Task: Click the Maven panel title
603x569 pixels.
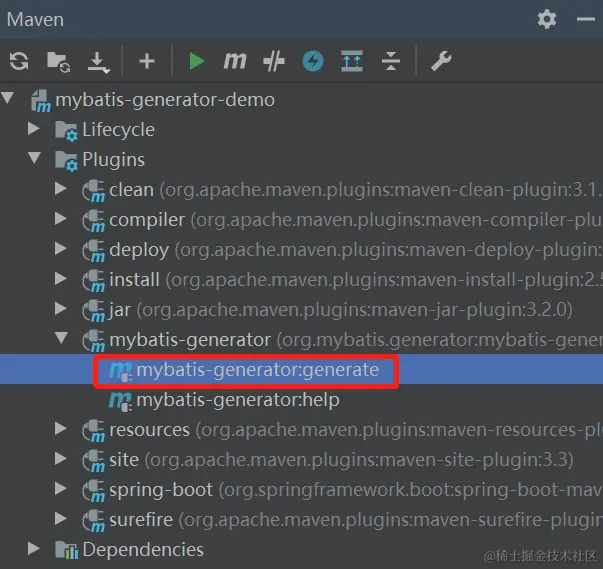Action: click(x=35, y=20)
